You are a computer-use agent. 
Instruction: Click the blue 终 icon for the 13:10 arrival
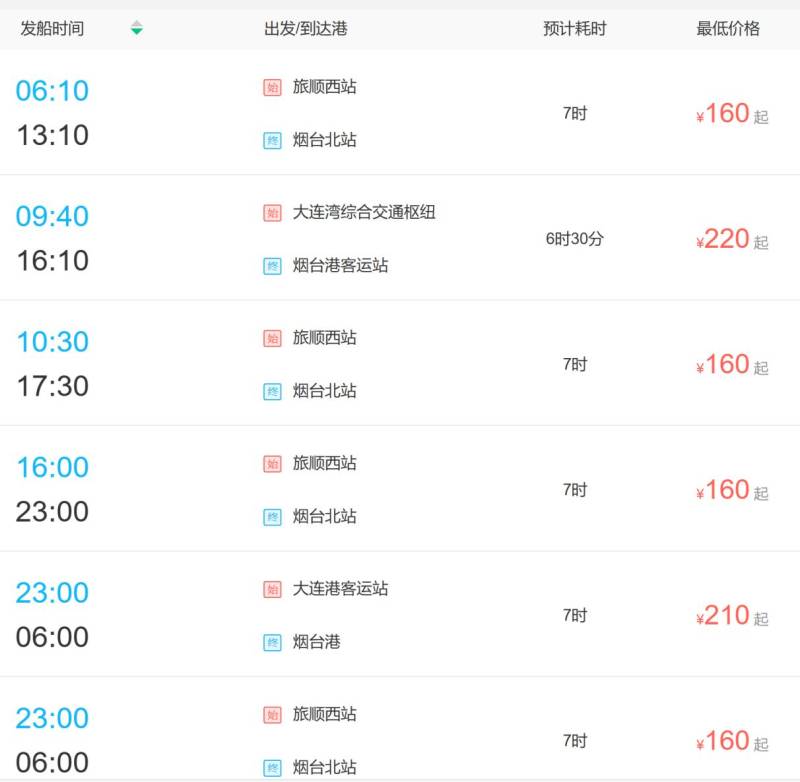click(272, 140)
